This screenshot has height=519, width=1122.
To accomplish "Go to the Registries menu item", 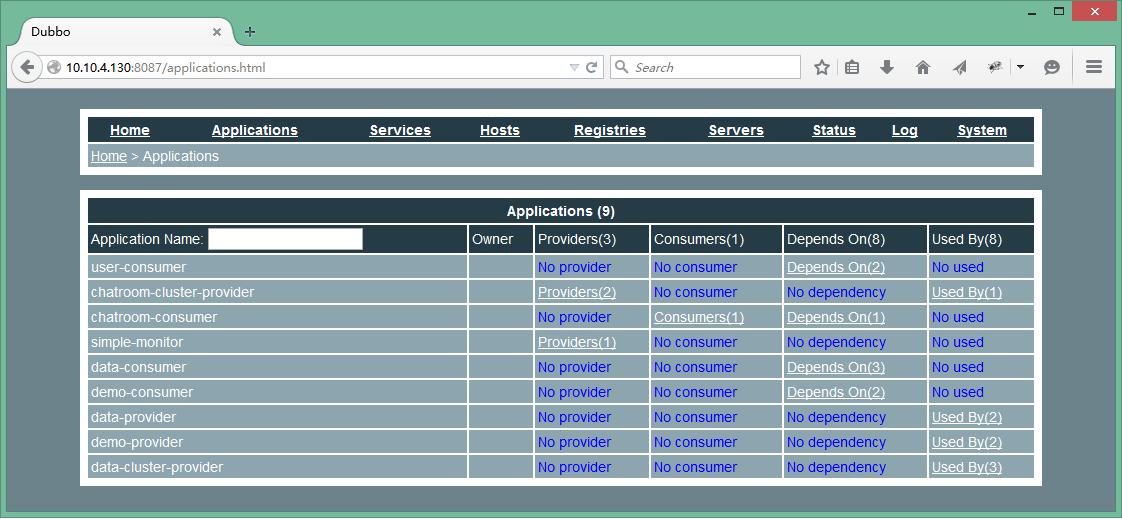I will [609, 130].
